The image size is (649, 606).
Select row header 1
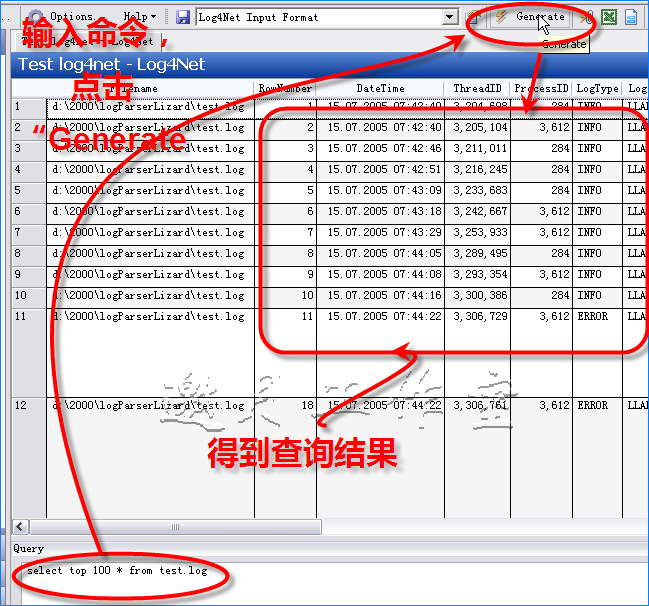click(29, 107)
